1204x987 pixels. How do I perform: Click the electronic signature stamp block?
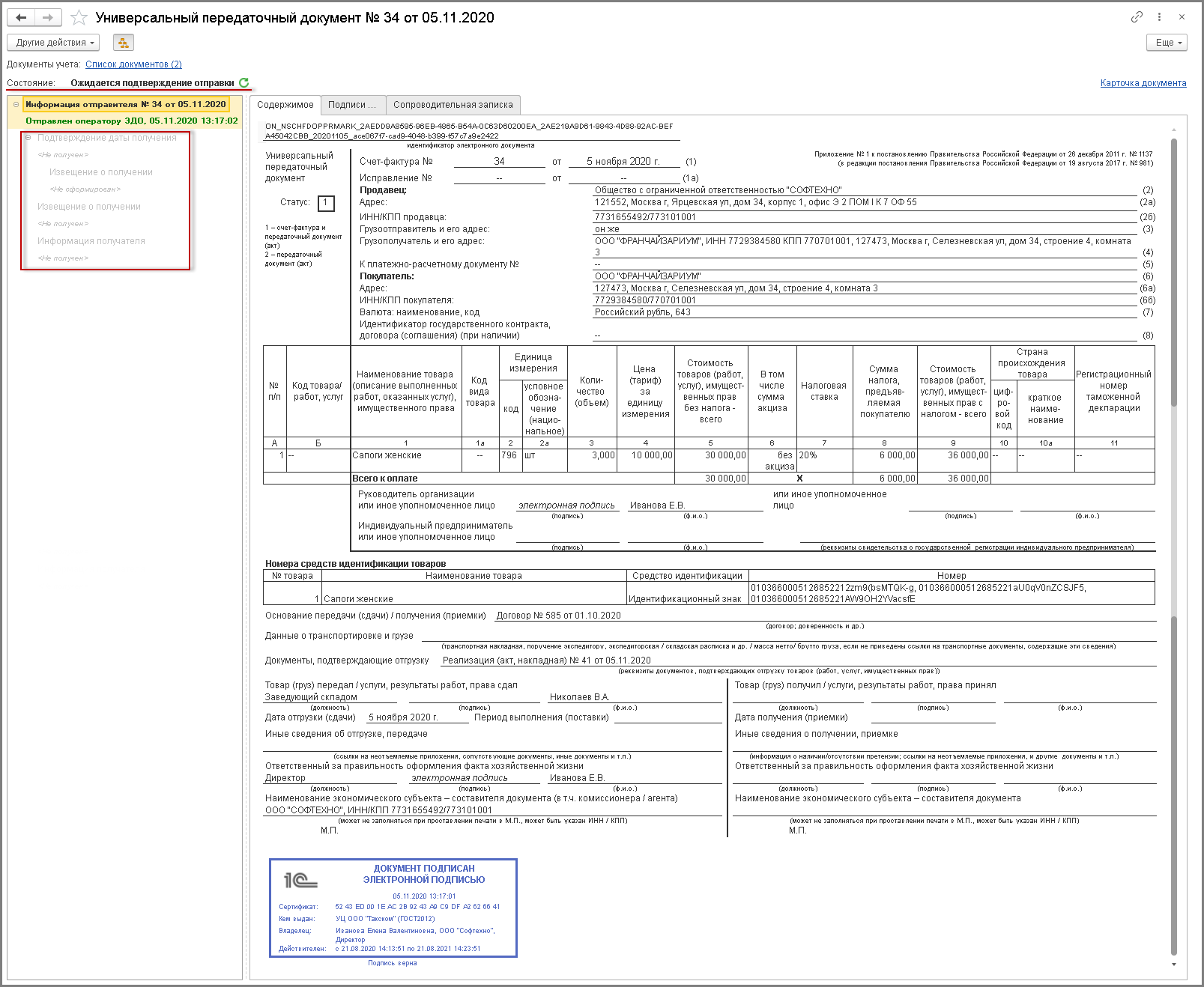coord(393,908)
